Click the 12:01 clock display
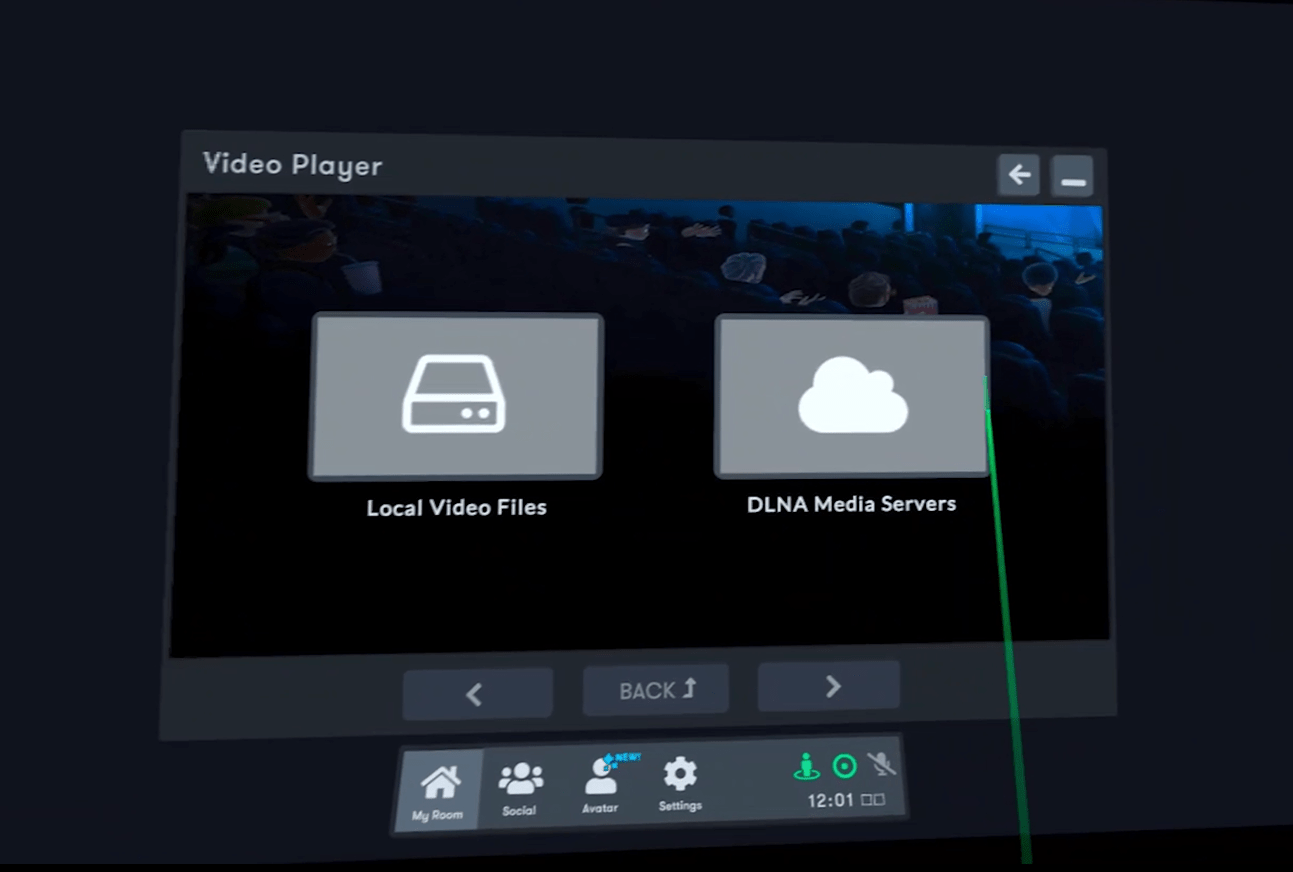This screenshot has width=1293, height=872. 830,801
